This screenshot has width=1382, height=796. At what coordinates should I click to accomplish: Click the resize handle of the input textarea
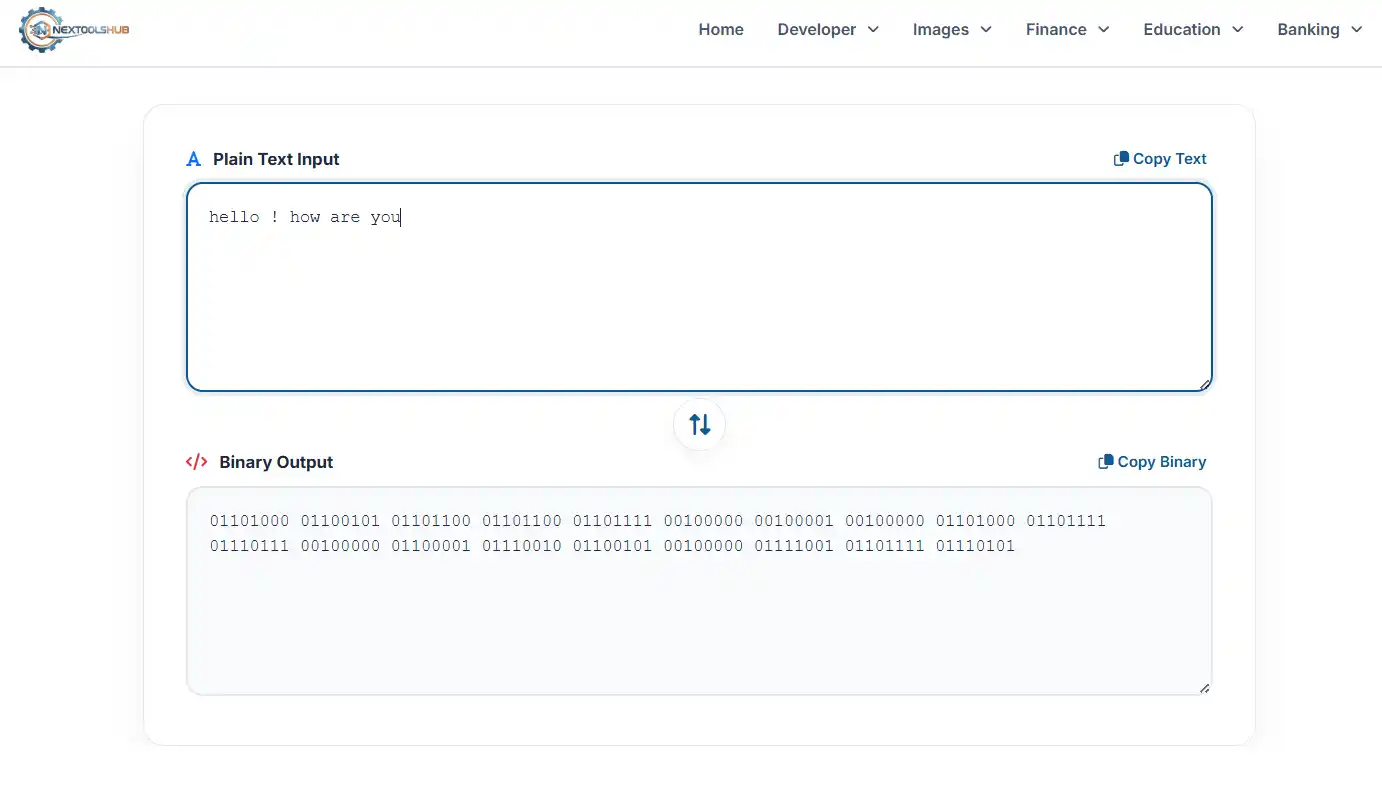(x=1204, y=384)
